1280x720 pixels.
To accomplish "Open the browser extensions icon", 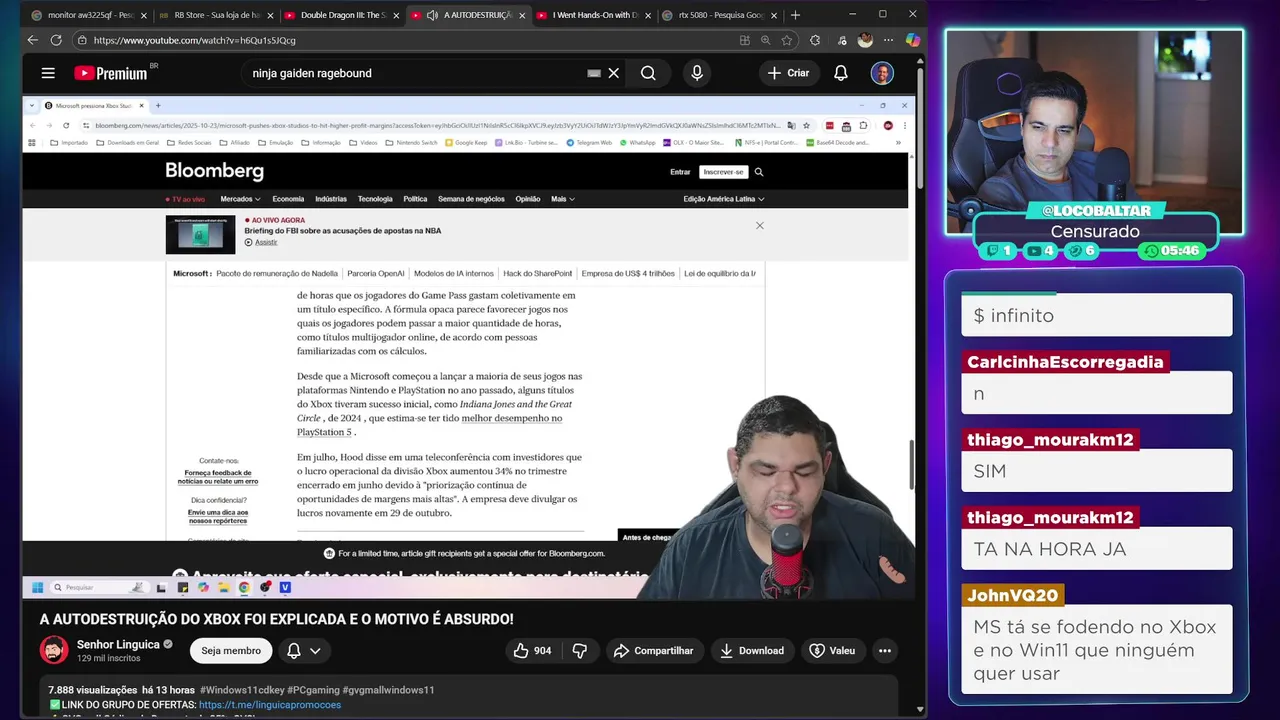I will [x=815, y=40].
